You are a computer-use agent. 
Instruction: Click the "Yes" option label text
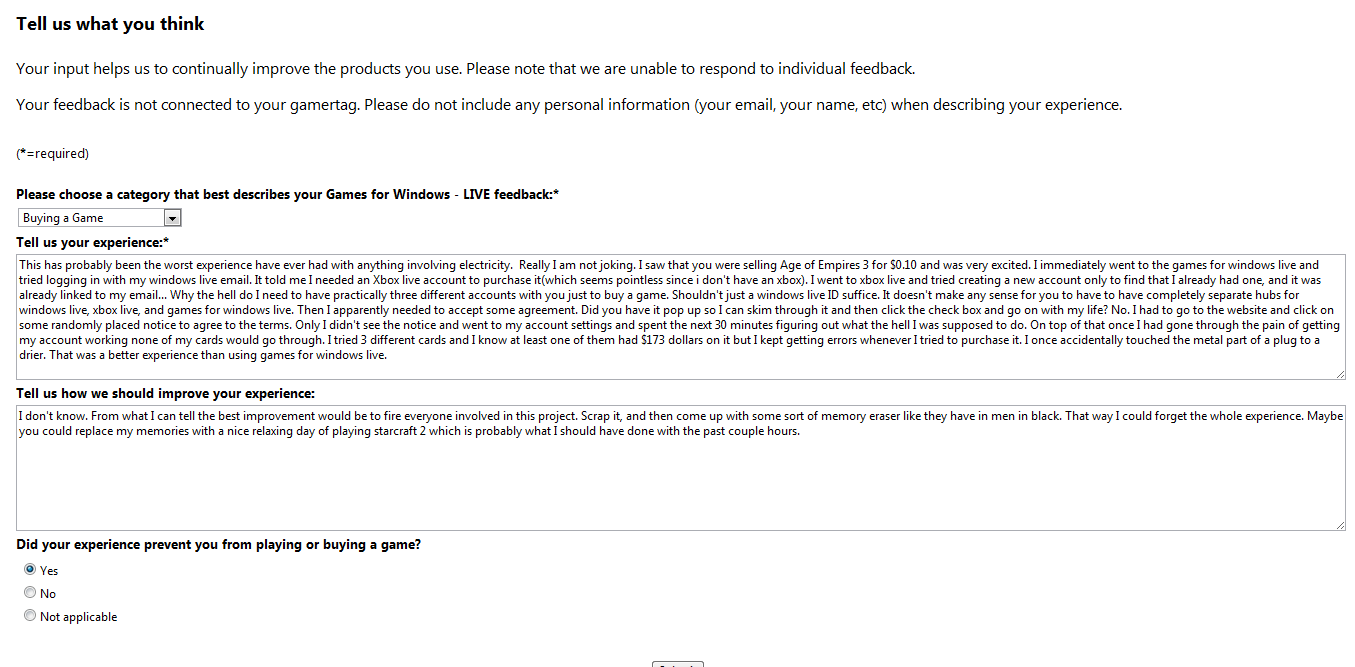click(x=49, y=571)
